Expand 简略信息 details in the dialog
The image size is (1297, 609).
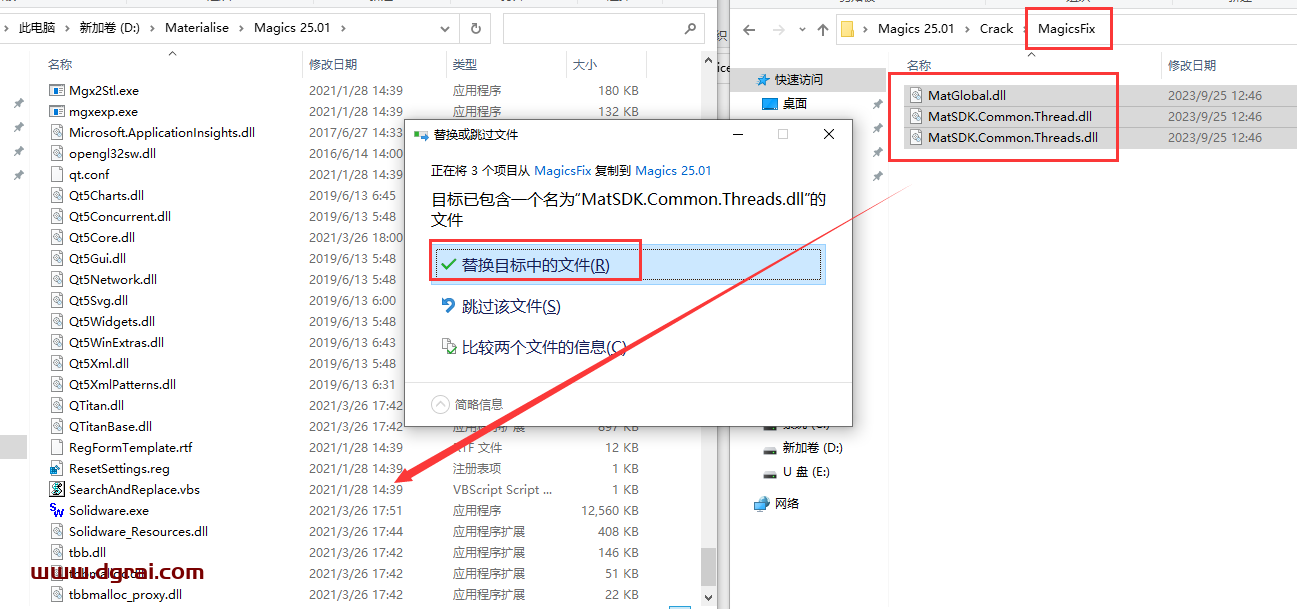(x=467, y=405)
